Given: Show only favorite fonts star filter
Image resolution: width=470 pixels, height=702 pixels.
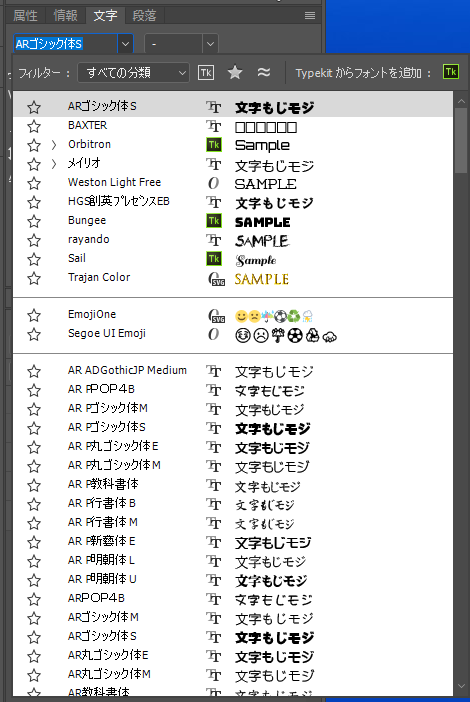Looking at the screenshot, I should pos(235,72).
